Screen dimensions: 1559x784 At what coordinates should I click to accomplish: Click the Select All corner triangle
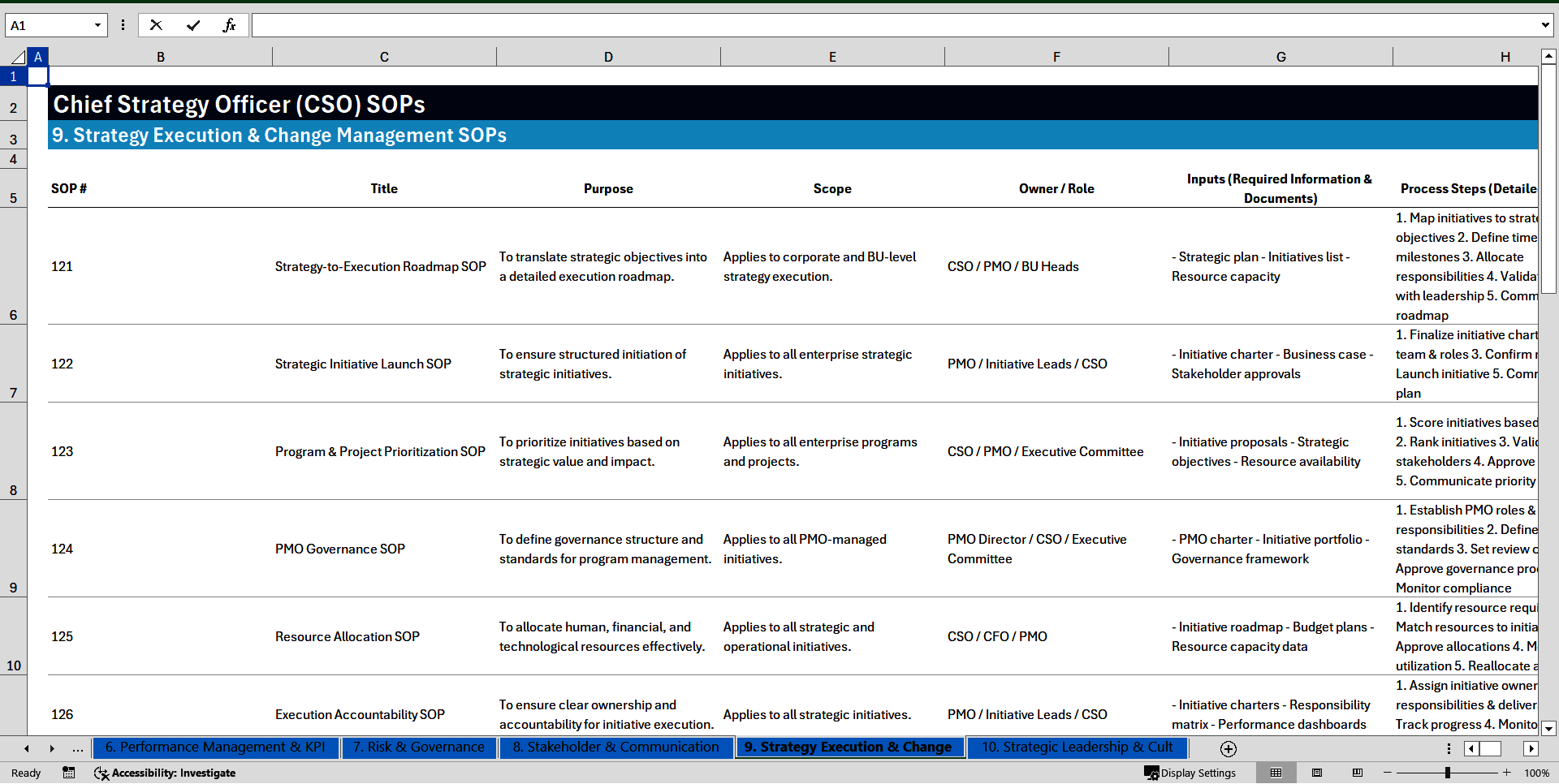click(18, 57)
